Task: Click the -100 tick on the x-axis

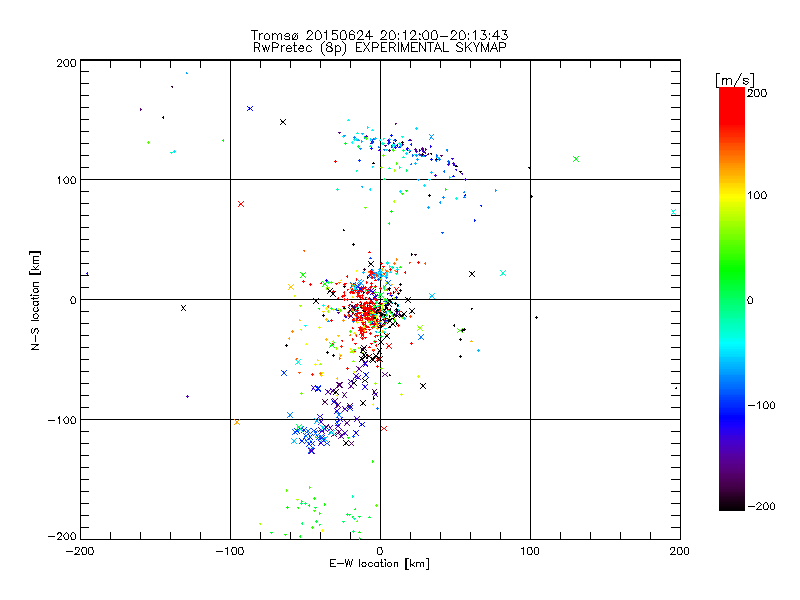Action: [228, 551]
